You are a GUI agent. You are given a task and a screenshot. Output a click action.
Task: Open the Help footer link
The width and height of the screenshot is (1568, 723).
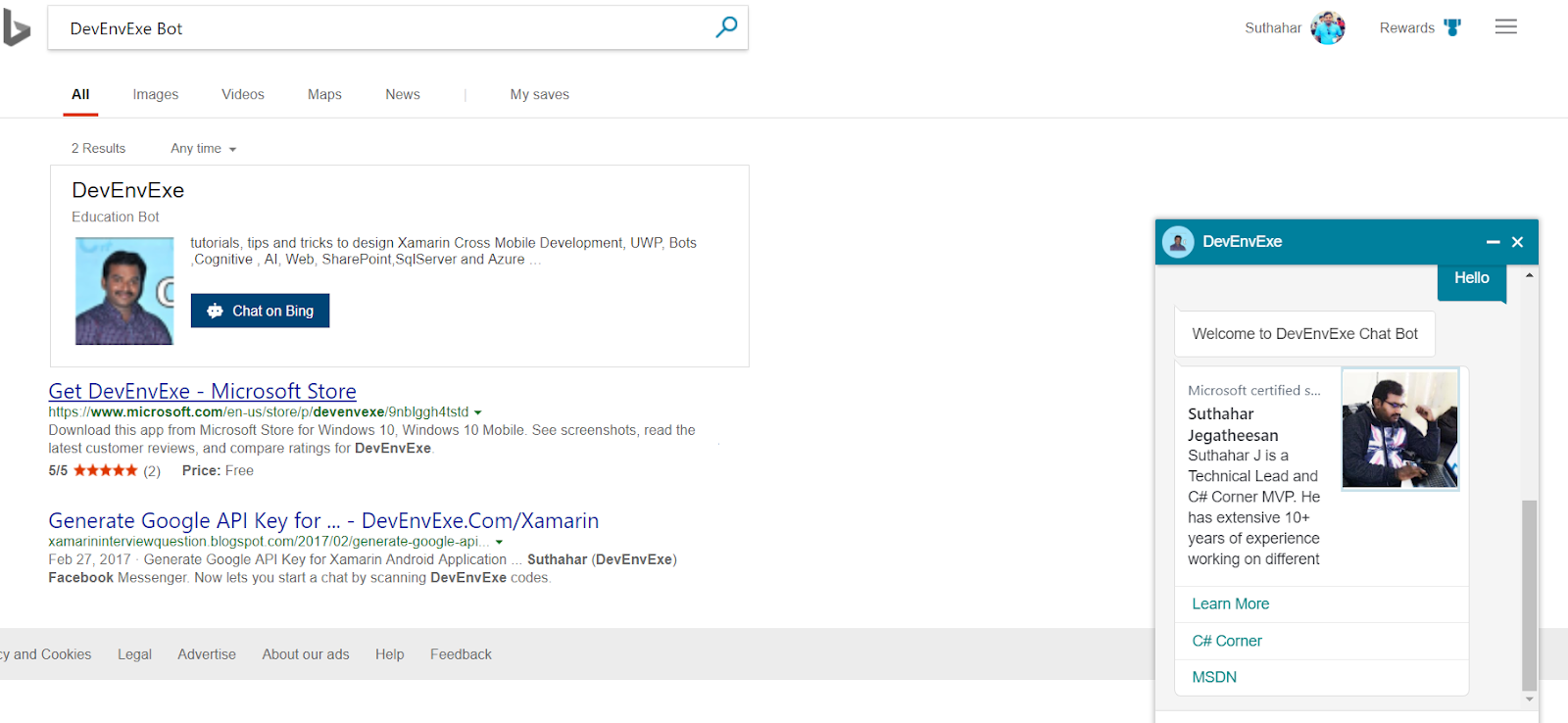pos(390,654)
